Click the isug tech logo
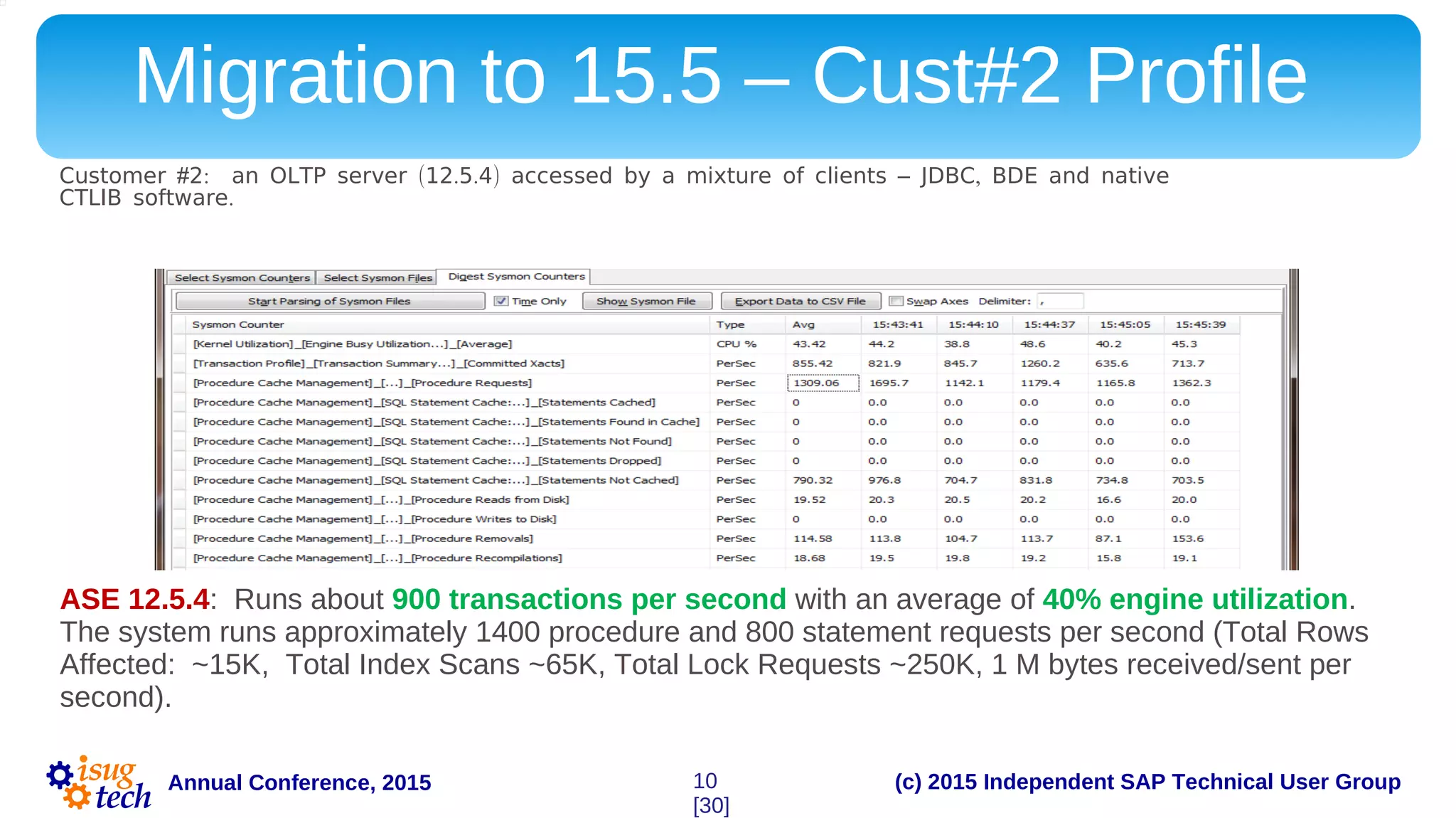Viewport: 1456px width, 818px height. (99, 782)
